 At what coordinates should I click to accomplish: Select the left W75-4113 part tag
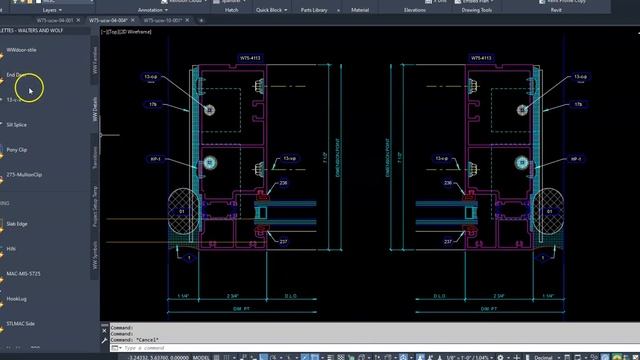point(250,58)
